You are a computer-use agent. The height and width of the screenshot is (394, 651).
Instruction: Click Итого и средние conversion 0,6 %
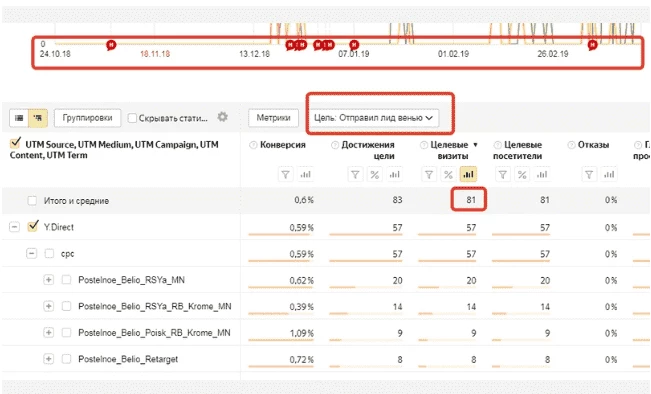(304, 200)
